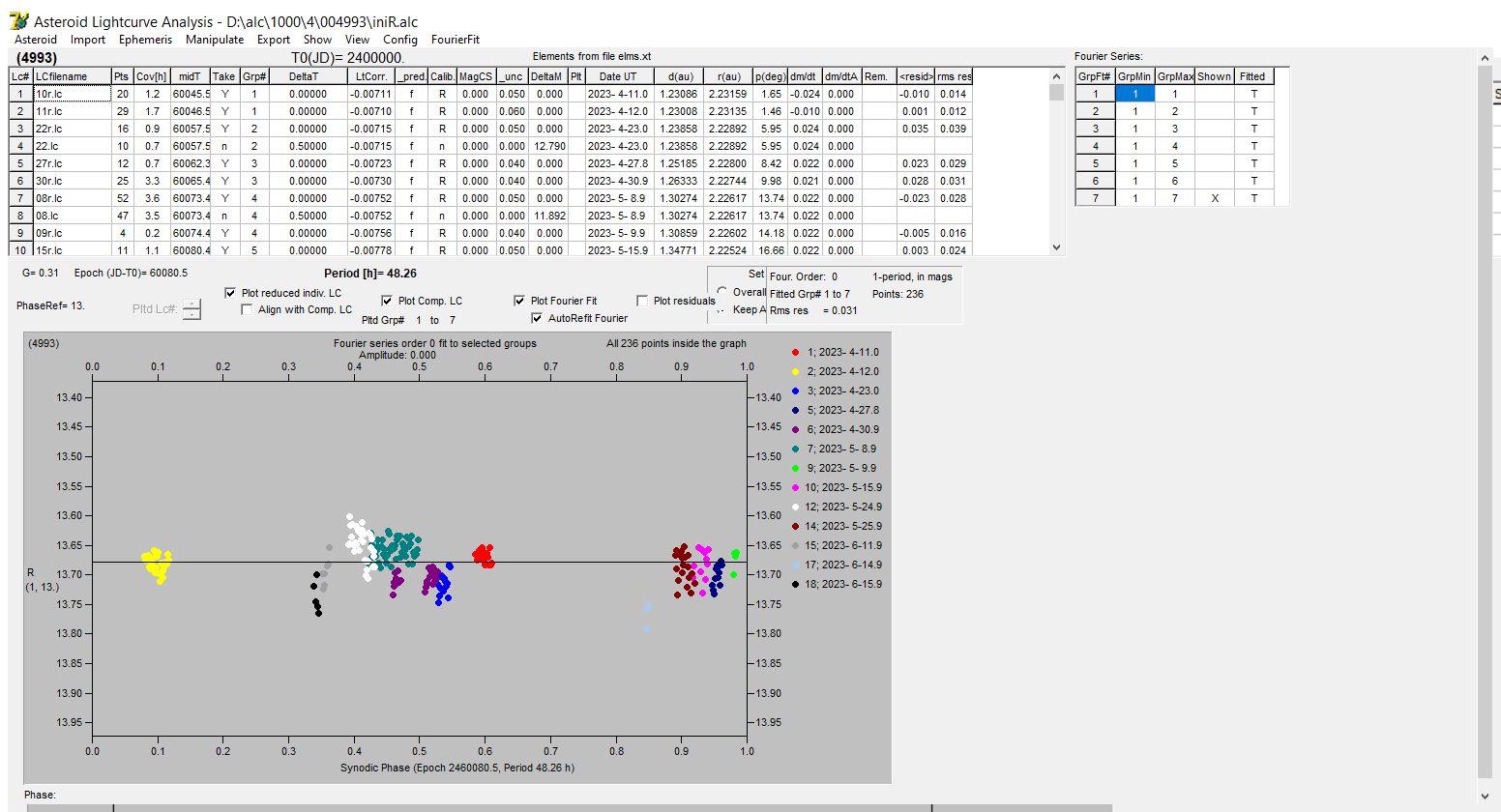The width and height of the screenshot is (1501, 812).
Task: Click GrpFt# row 3 in Fourier Series
Action: (1096, 129)
